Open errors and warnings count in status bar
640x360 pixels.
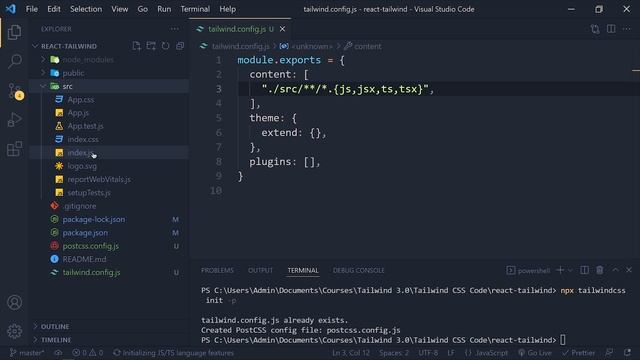[x=88, y=353]
